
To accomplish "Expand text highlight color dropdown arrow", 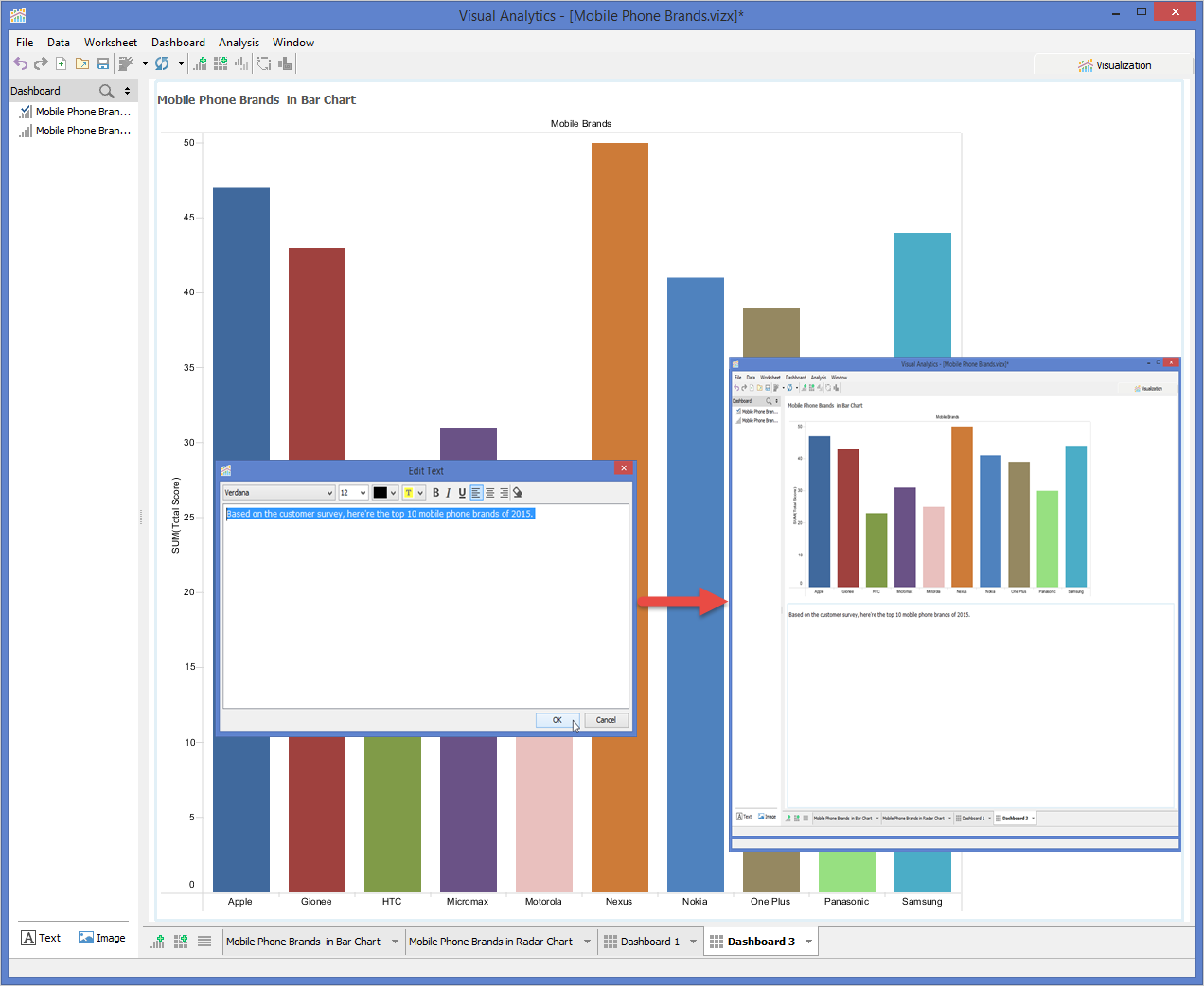I will (420, 493).
